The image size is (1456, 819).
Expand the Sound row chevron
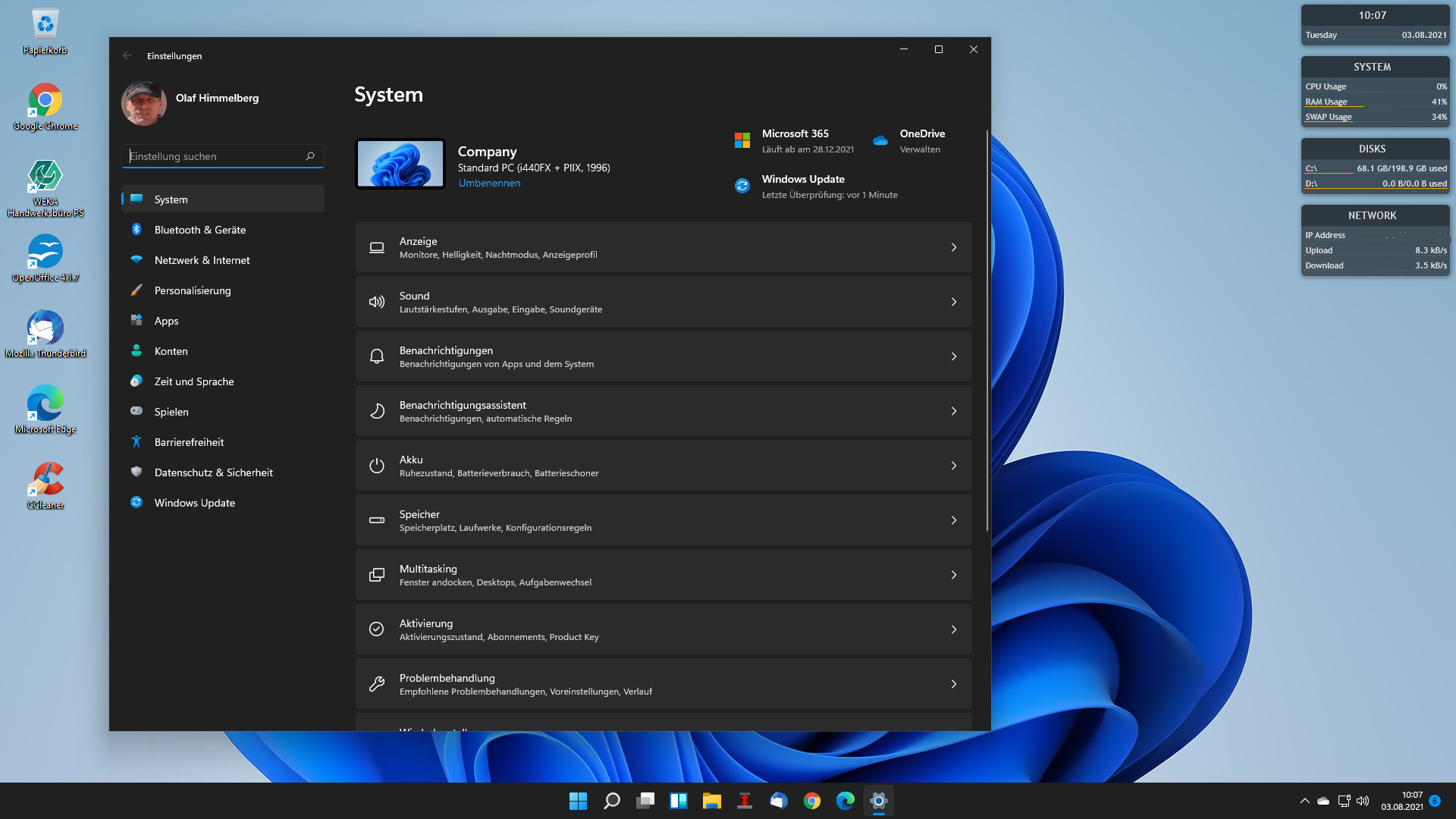tap(953, 302)
